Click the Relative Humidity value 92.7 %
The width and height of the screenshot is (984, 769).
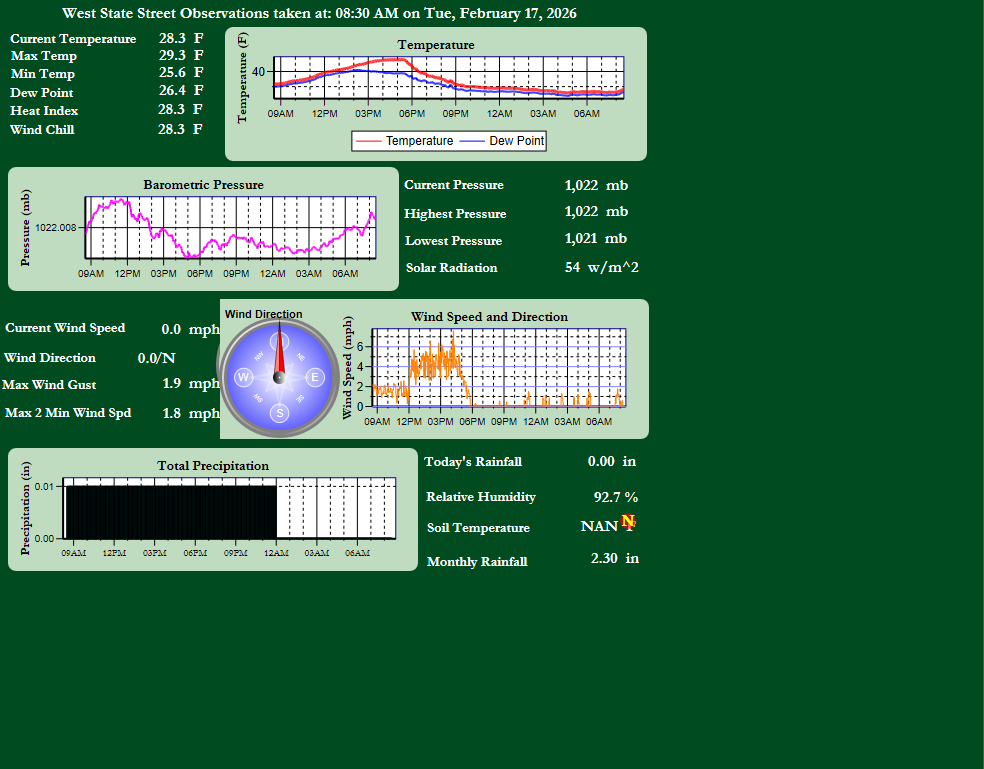pyautogui.click(x=615, y=496)
